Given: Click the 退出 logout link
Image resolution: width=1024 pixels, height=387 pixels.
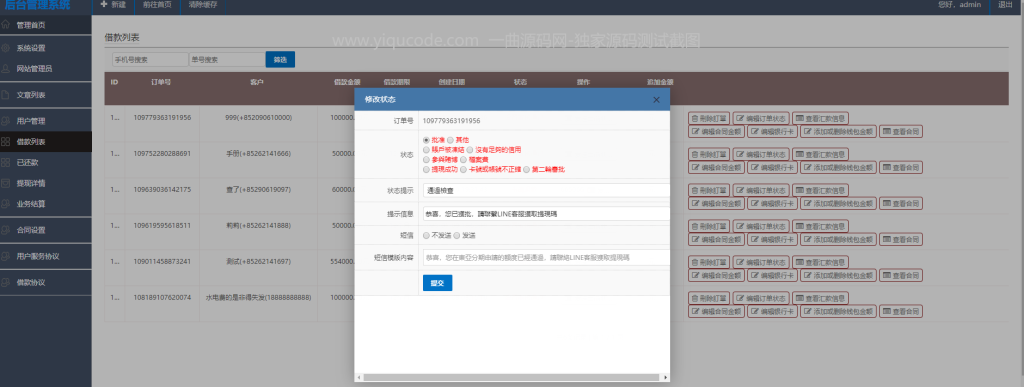Looking at the screenshot, I should pyautogui.click(x=1005, y=5).
